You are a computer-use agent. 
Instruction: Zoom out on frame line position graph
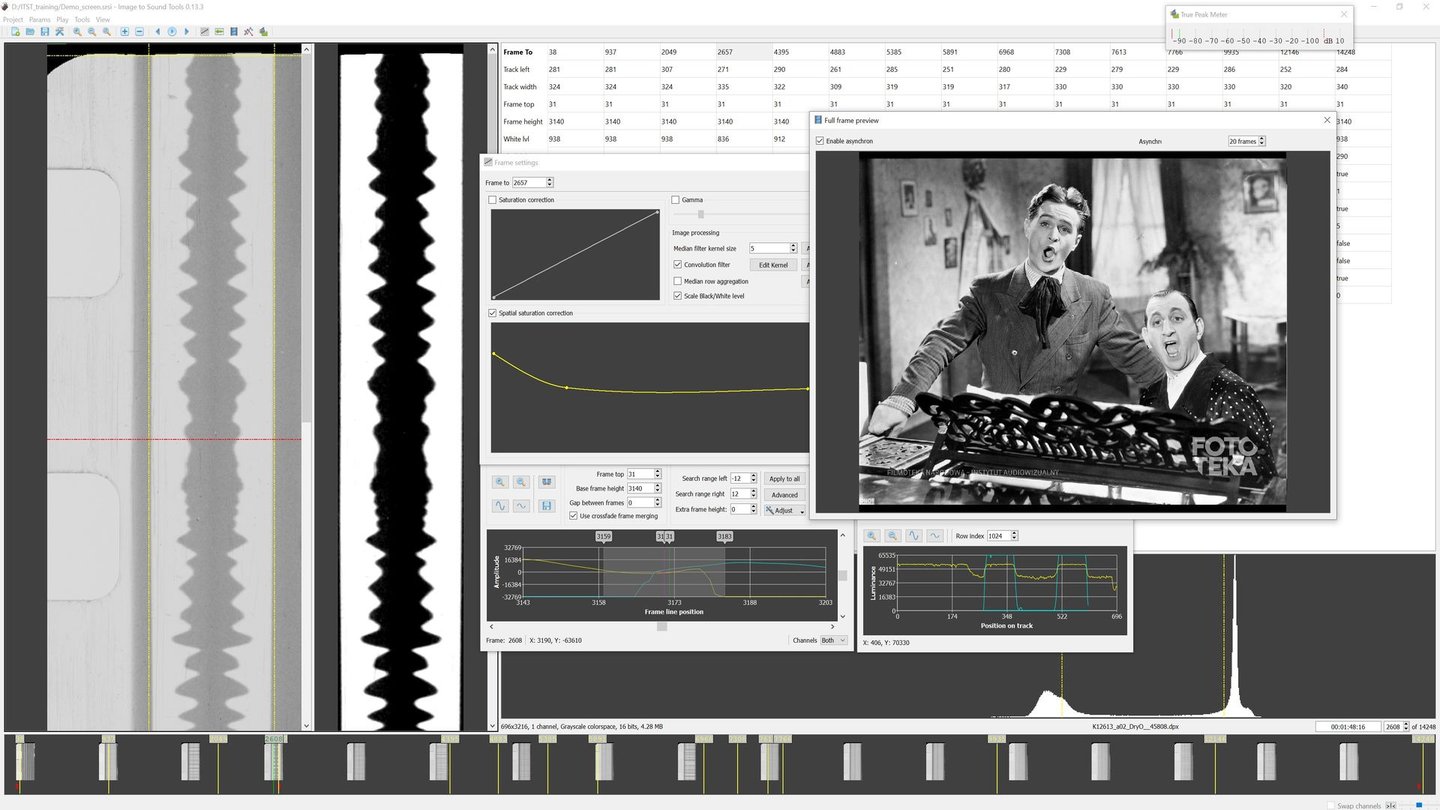pos(521,482)
